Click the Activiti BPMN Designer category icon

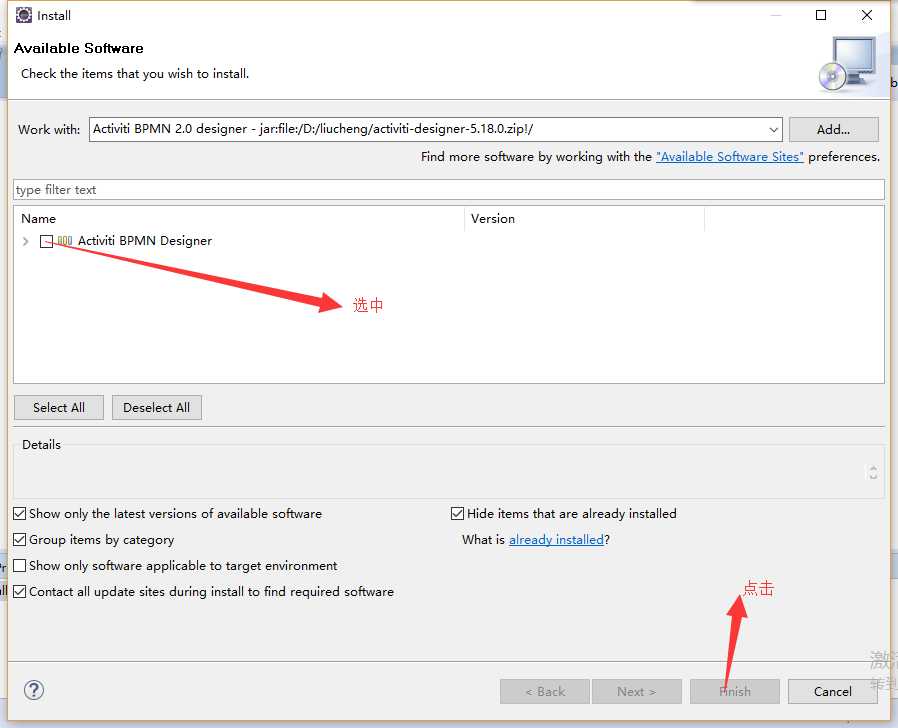tap(65, 241)
